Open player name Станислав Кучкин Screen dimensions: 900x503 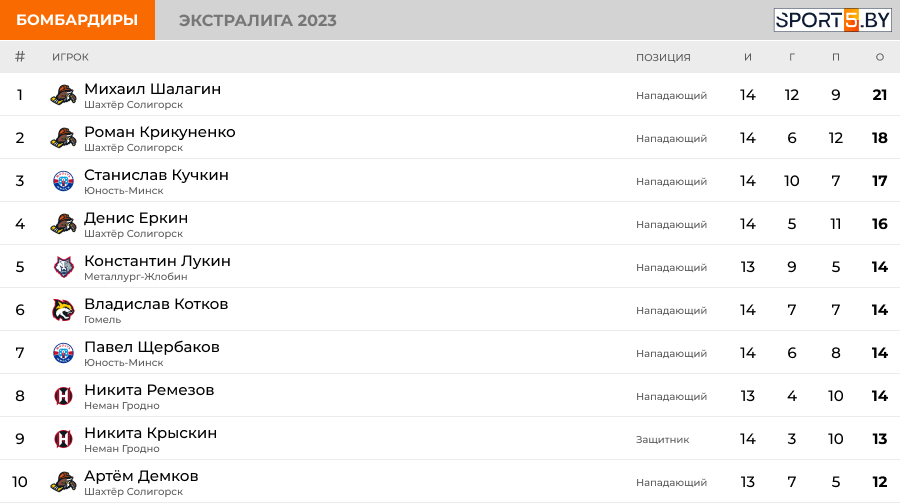(156, 175)
